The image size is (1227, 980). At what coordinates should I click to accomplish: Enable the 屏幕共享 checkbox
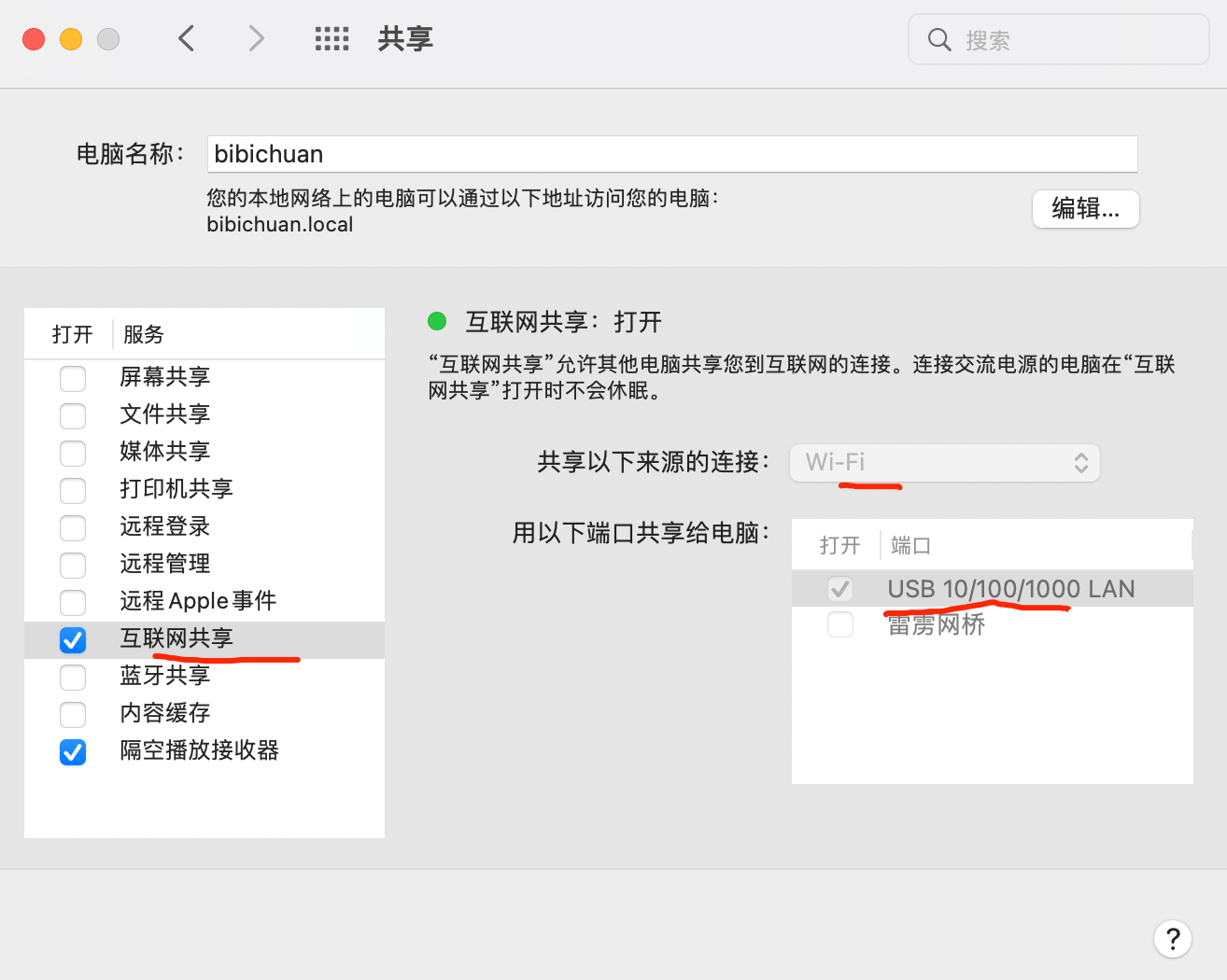[73, 378]
